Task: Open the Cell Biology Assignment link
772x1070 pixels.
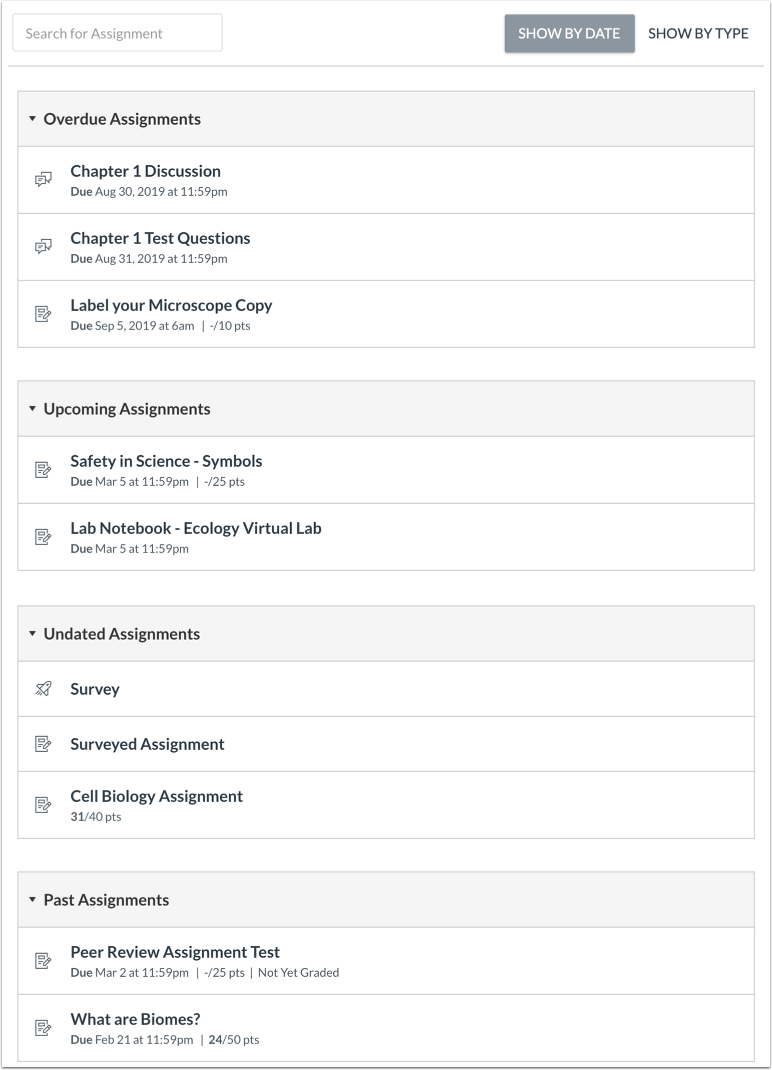Action: point(156,796)
